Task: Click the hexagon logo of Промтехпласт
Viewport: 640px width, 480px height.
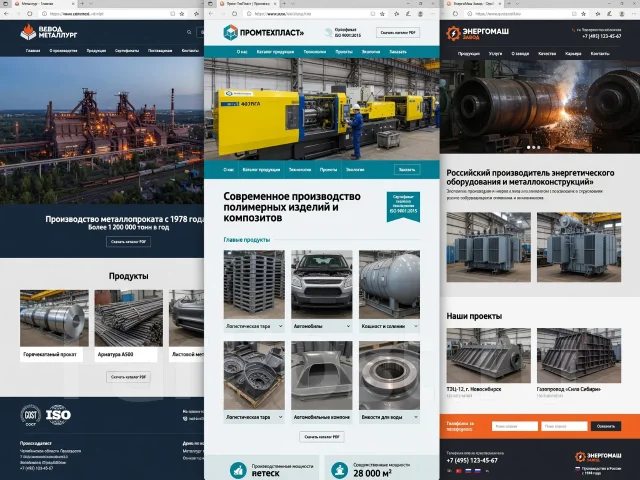Action: point(231,32)
